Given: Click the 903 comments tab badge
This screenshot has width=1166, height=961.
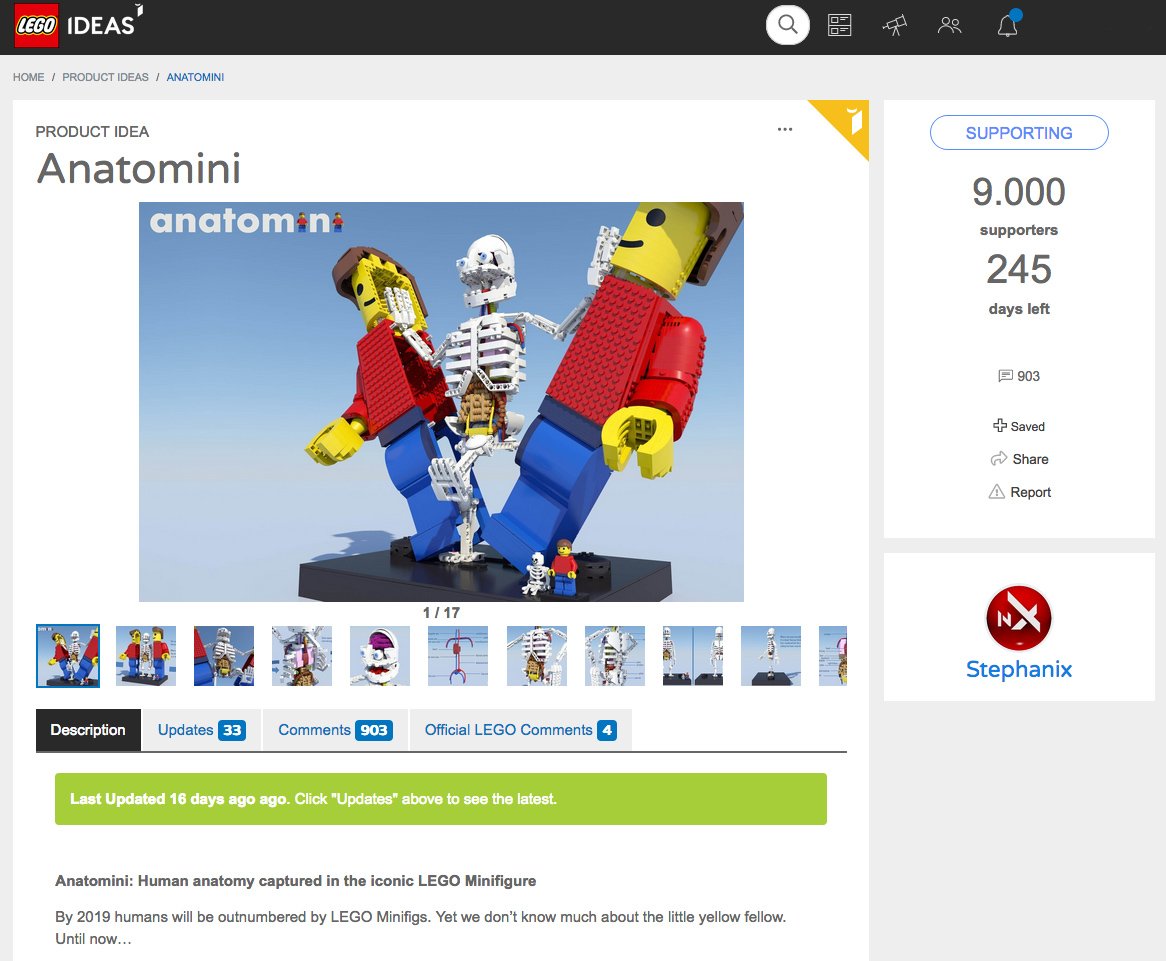Looking at the screenshot, I should [x=373, y=730].
